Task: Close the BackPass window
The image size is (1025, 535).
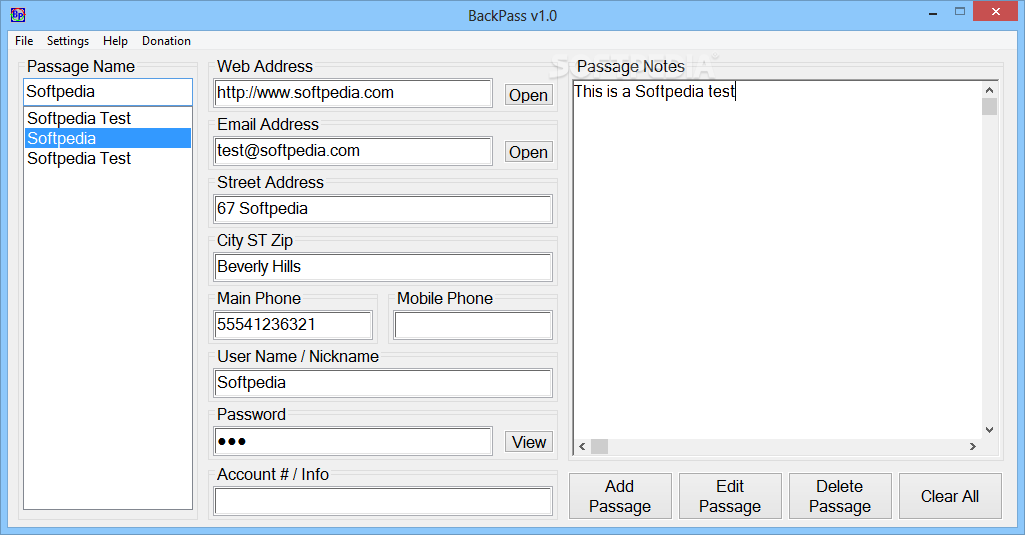Action: click(x=996, y=12)
